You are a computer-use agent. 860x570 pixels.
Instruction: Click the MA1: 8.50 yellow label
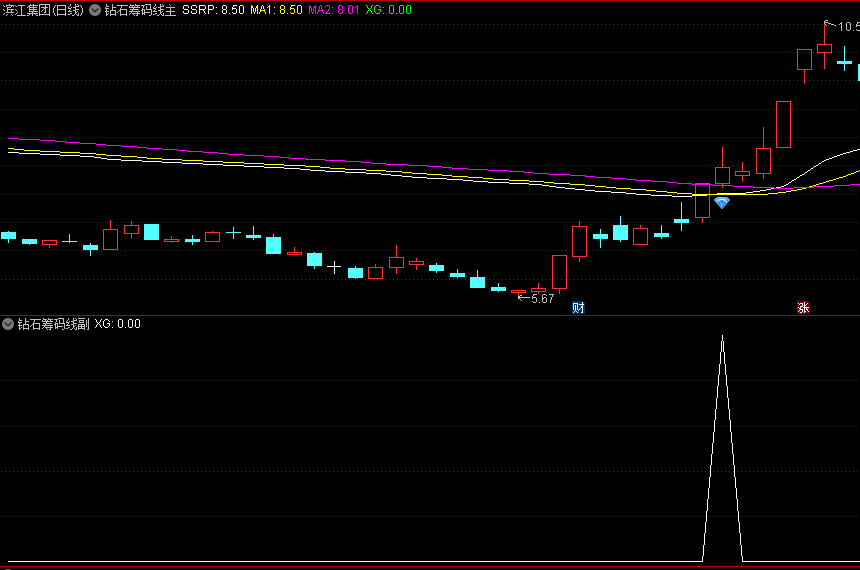pos(276,10)
